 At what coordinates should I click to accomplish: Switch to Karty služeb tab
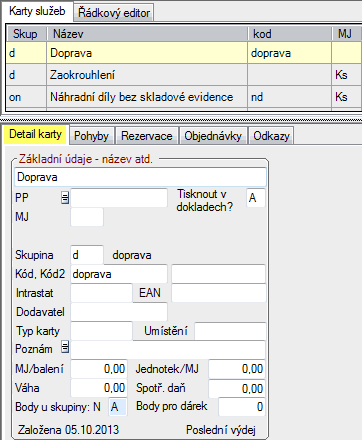click(37, 11)
